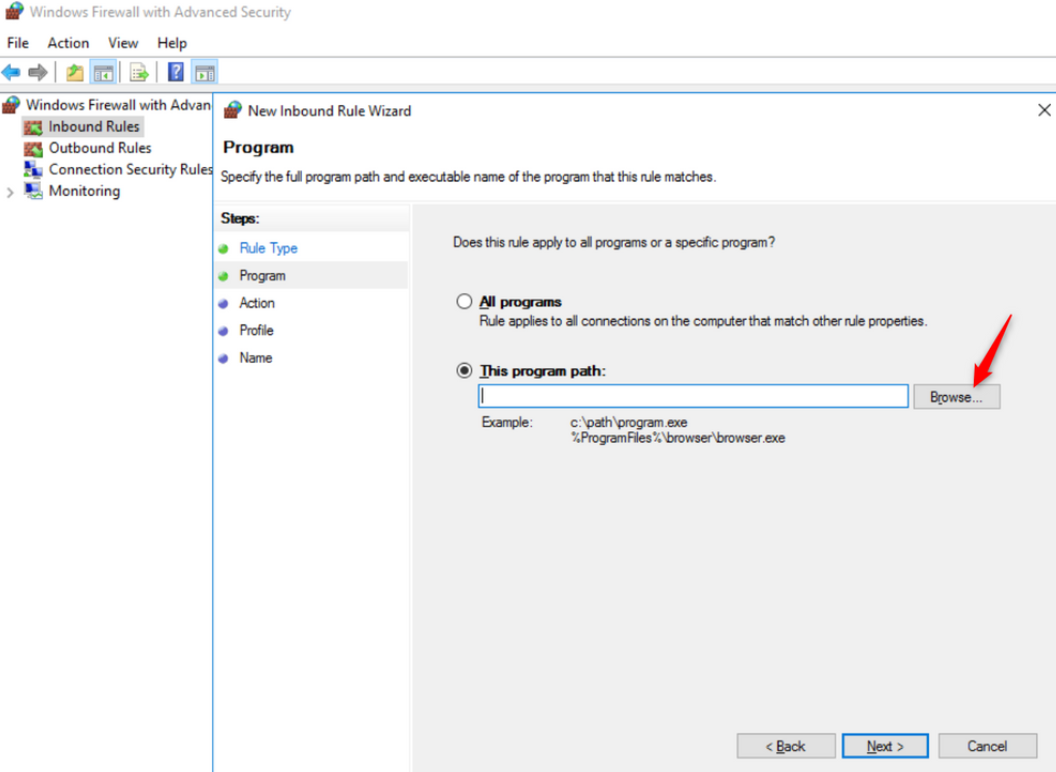Screen dimensions: 1056x772
Task: Toggle the Show/Hide Action Pane icon
Action: click(x=204, y=72)
